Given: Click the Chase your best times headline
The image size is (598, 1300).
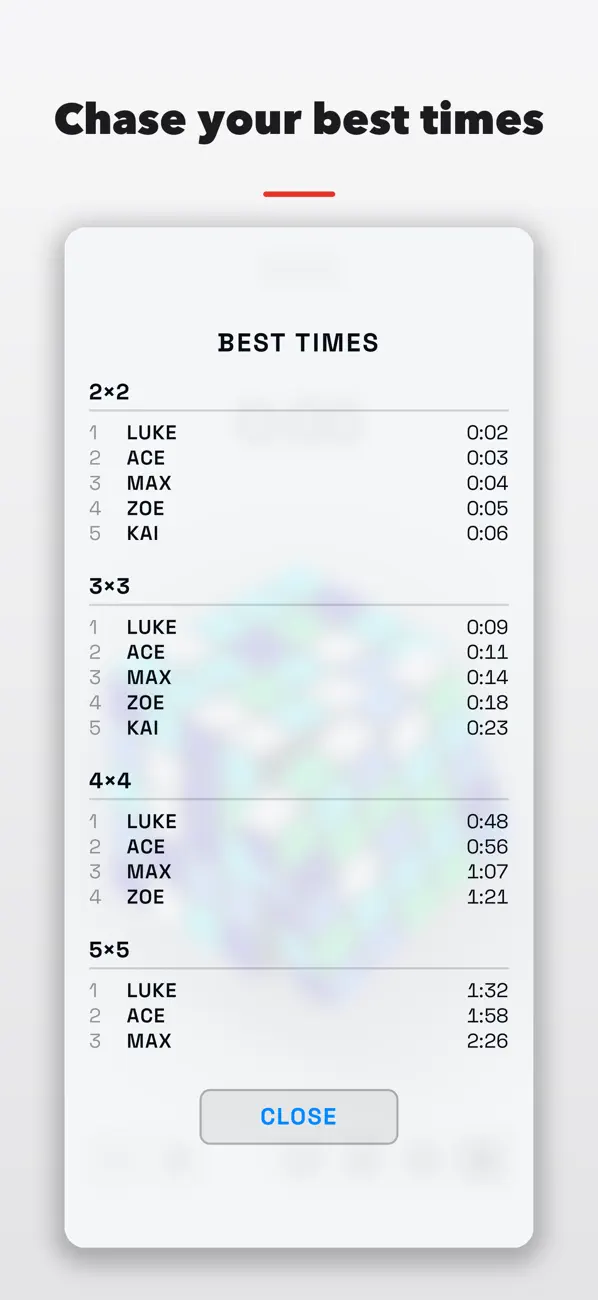Looking at the screenshot, I should (x=299, y=120).
